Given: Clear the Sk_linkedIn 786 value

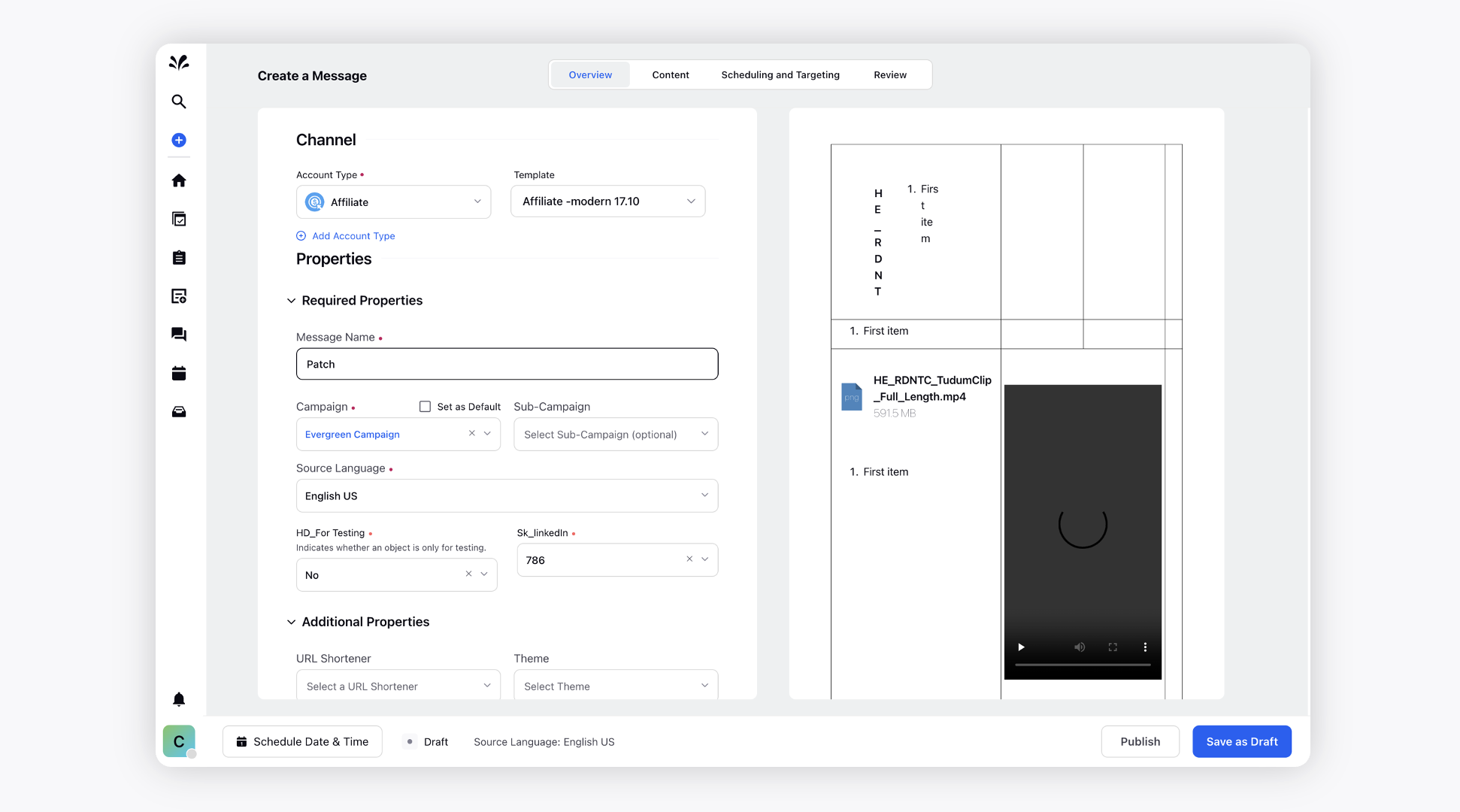Looking at the screenshot, I should click(689, 559).
